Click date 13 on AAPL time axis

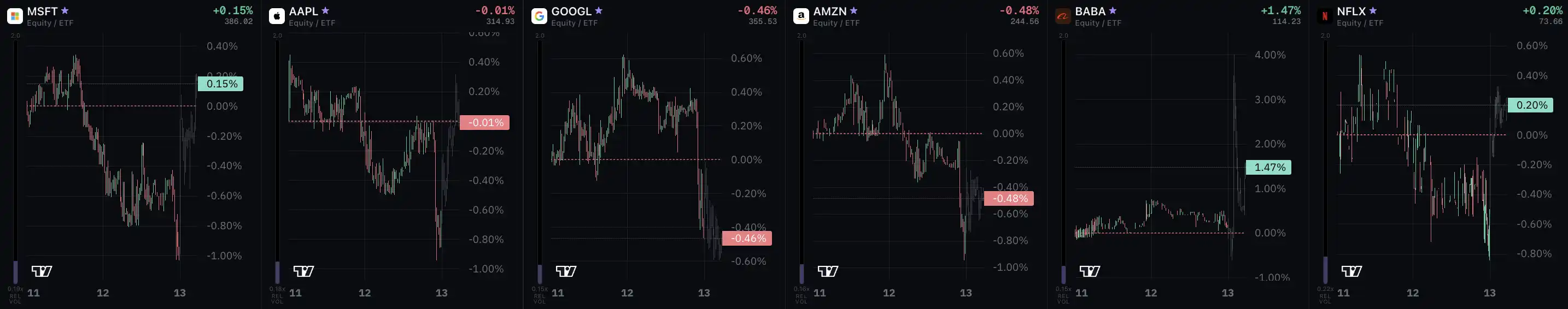(441, 293)
